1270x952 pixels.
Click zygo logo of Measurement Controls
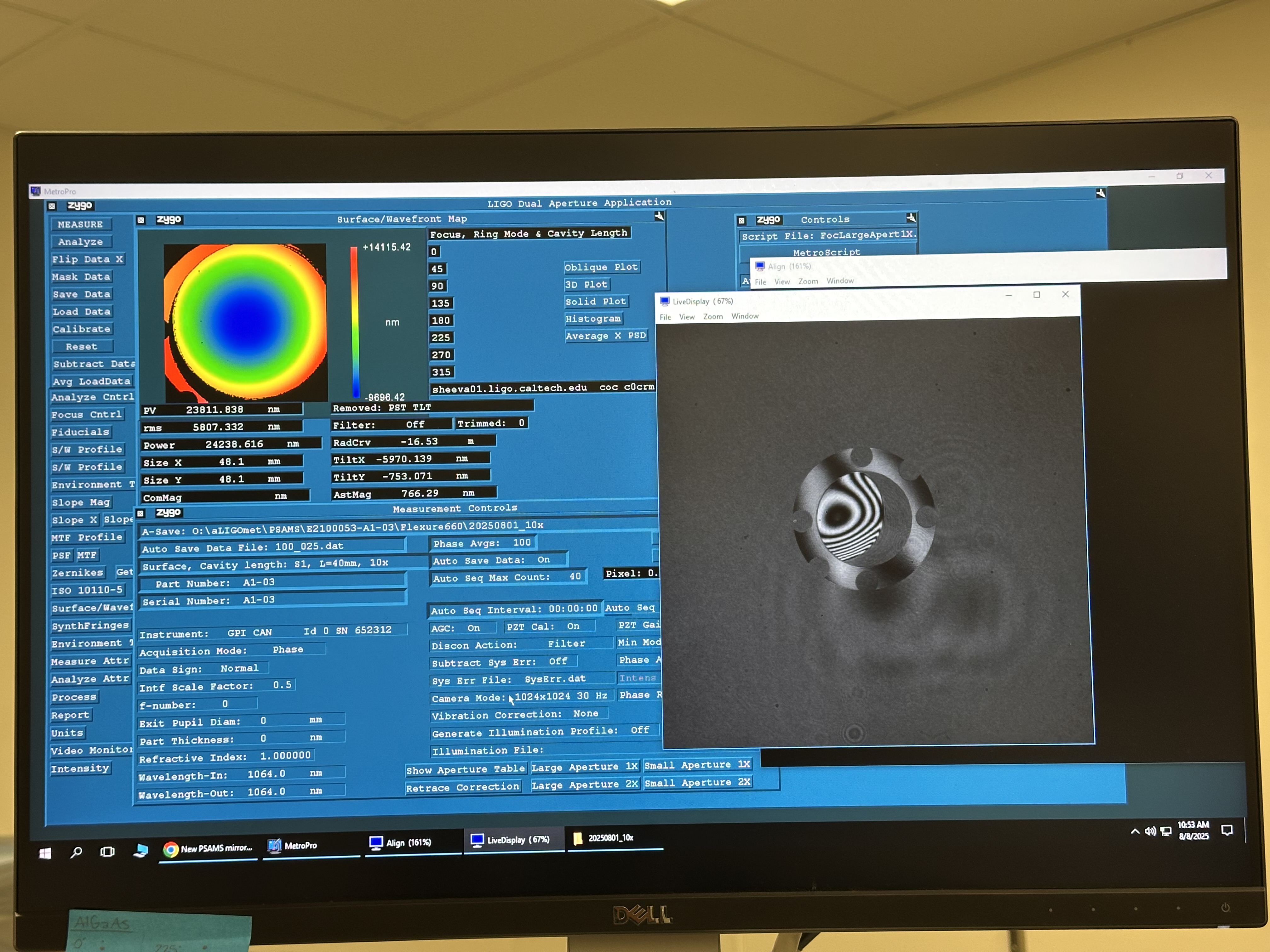[x=168, y=513]
